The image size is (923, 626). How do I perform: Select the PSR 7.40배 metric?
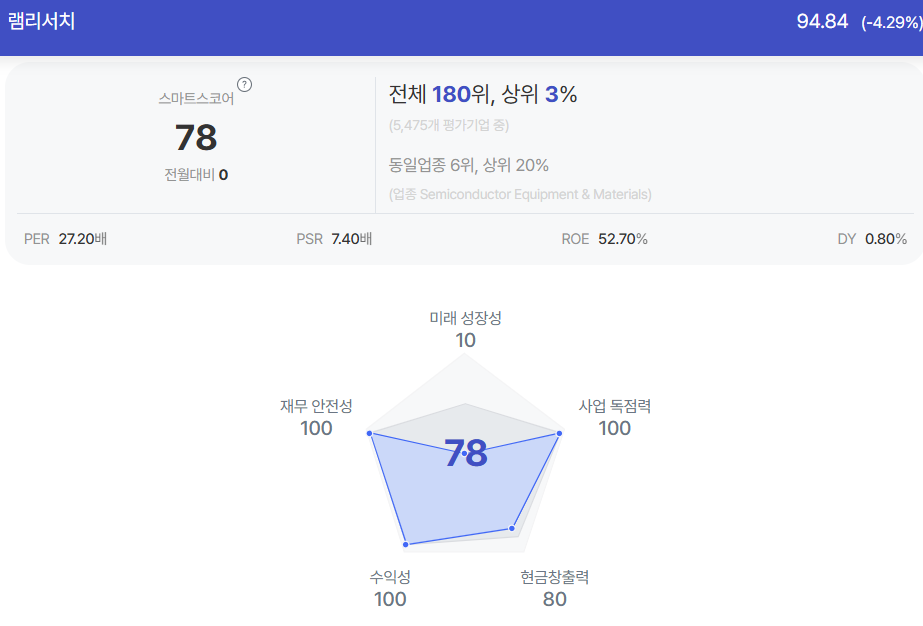point(334,239)
